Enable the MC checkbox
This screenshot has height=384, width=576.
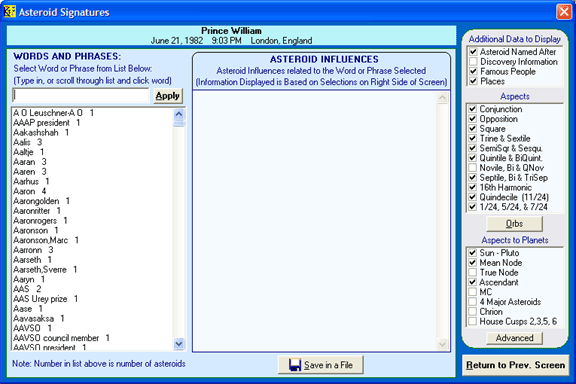coord(472,292)
